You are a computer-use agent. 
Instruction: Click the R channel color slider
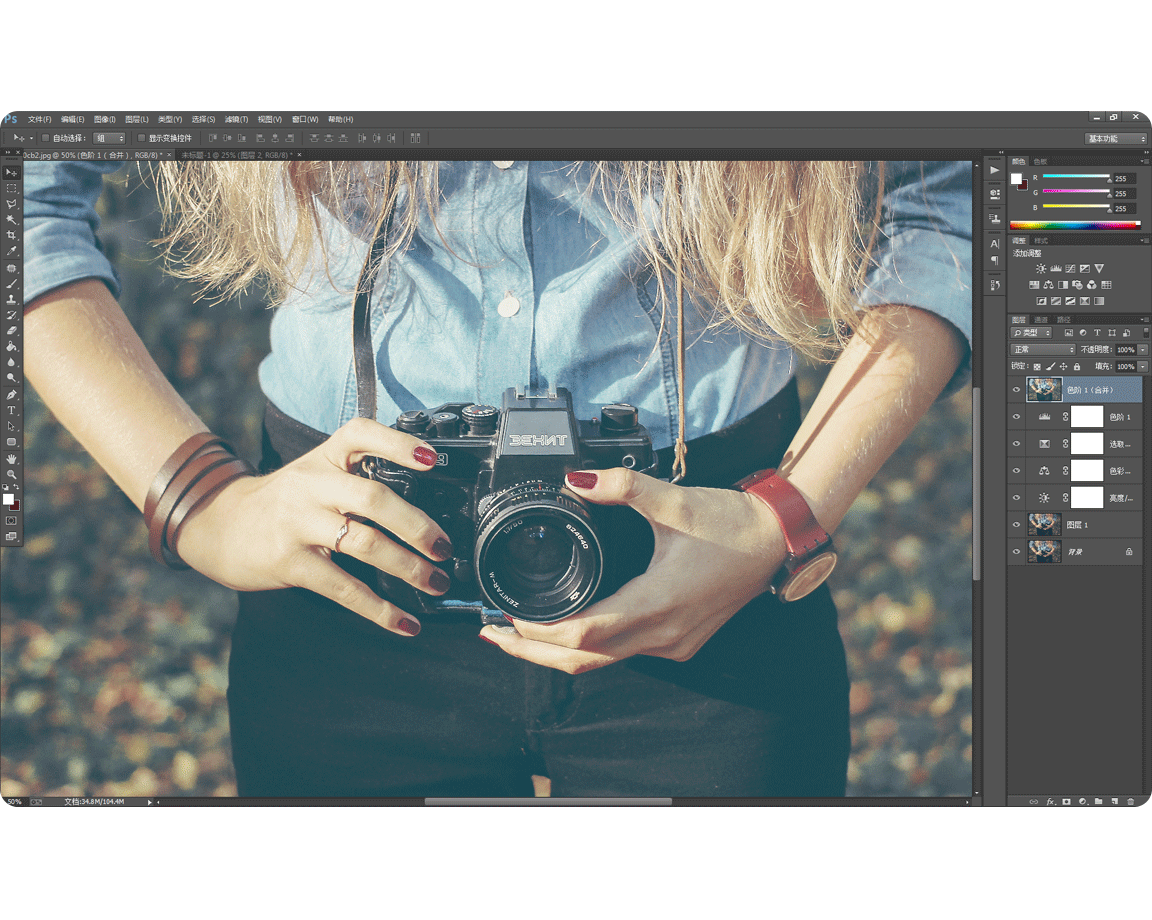pyautogui.click(x=1076, y=176)
